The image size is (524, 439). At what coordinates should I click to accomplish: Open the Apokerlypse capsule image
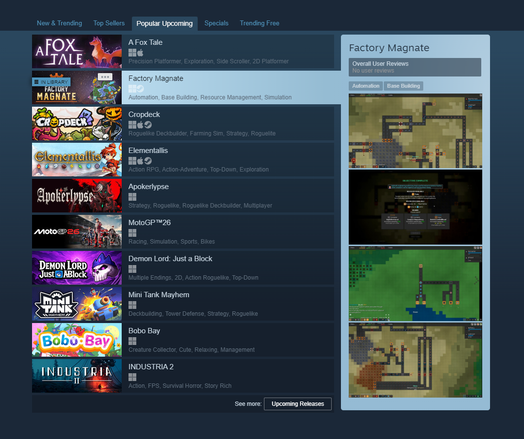click(77, 196)
